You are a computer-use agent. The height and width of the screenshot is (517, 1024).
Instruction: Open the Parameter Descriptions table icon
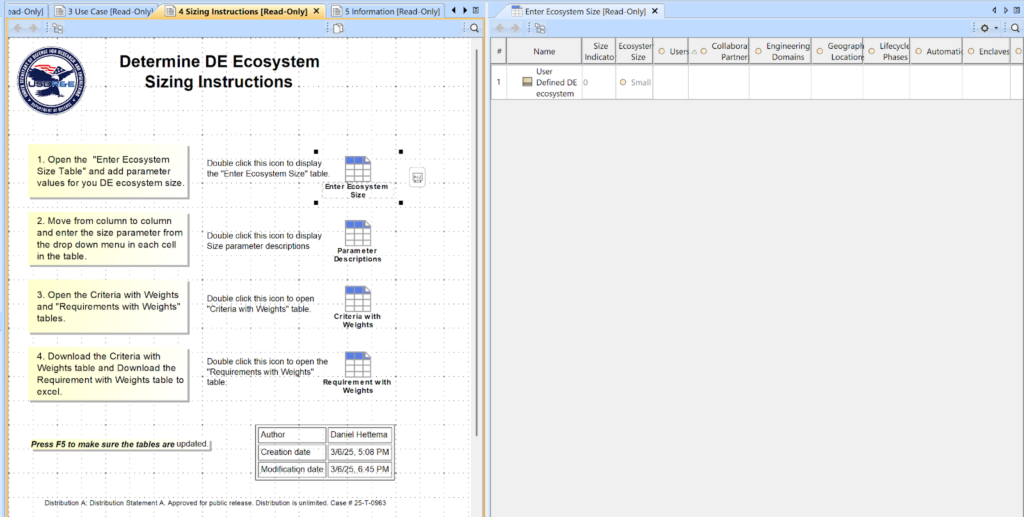pyautogui.click(x=357, y=233)
